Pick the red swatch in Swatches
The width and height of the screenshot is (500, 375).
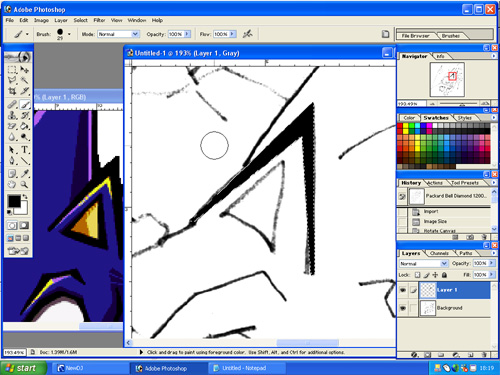click(x=400, y=126)
